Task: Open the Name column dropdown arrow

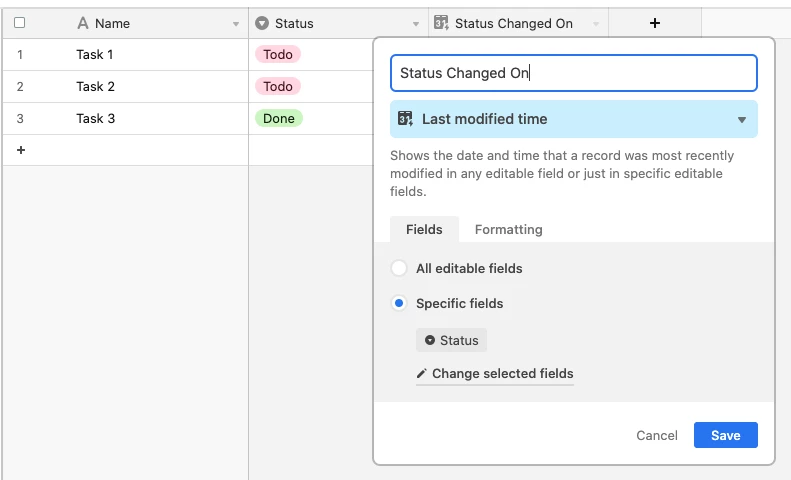Action: coord(236,24)
